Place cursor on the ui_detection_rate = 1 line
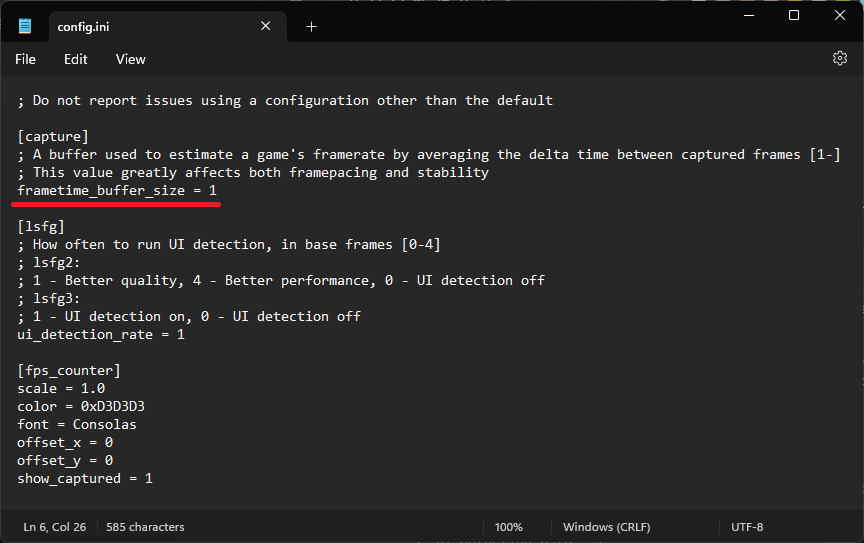The width and height of the screenshot is (864, 543). pyautogui.click(x=101, y=334)
